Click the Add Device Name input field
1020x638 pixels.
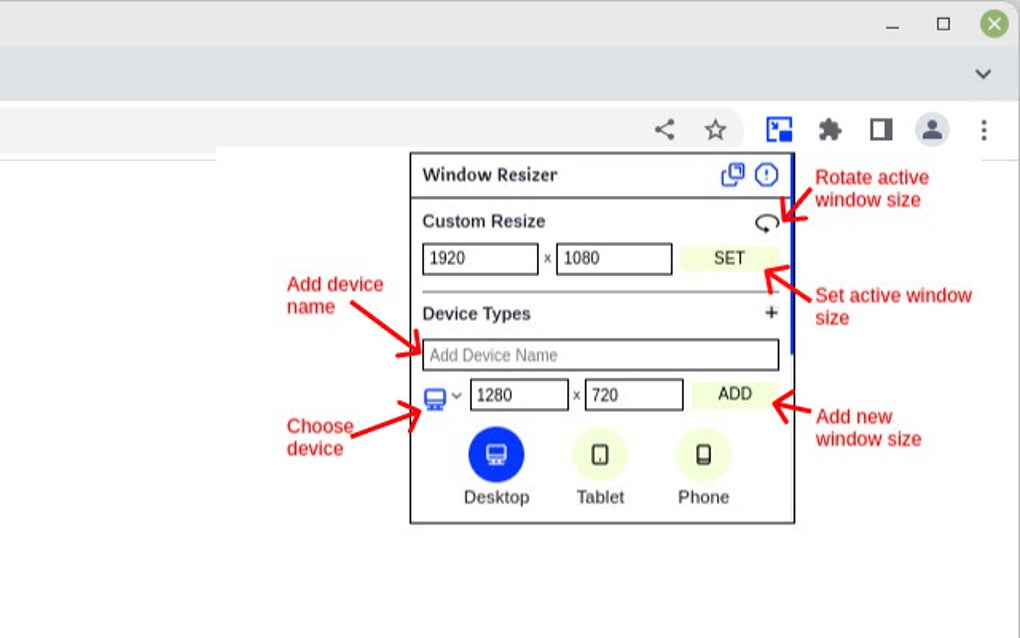(x=600, y=355)
